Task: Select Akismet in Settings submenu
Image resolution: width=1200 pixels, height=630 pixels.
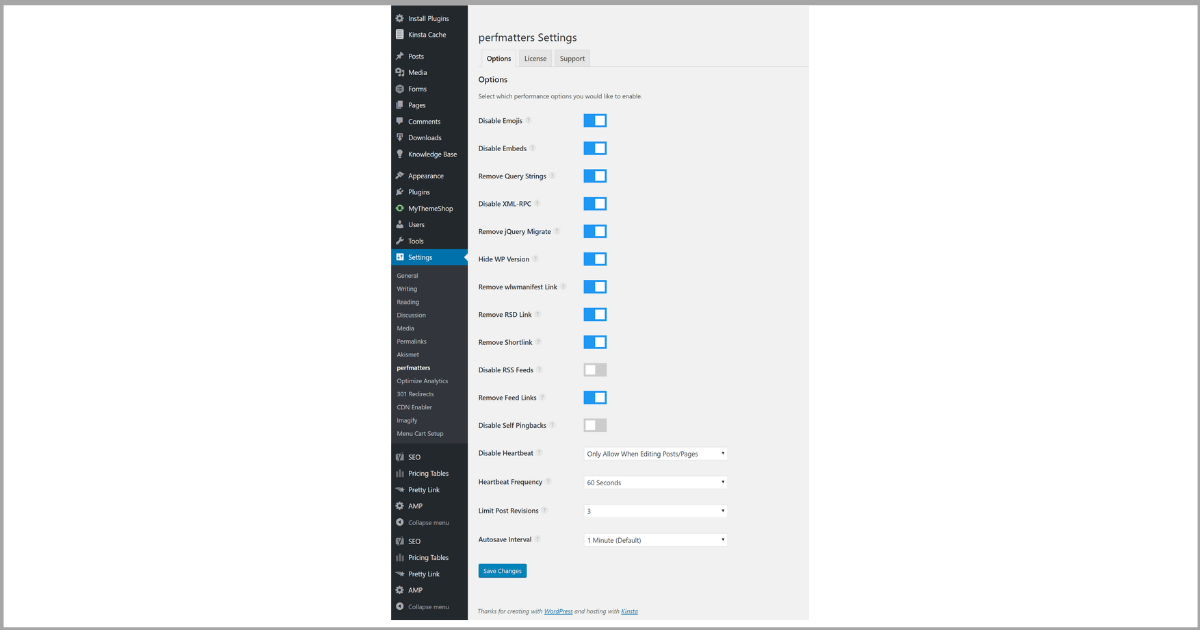Action: pyautogui.click(x=407, y=354)
